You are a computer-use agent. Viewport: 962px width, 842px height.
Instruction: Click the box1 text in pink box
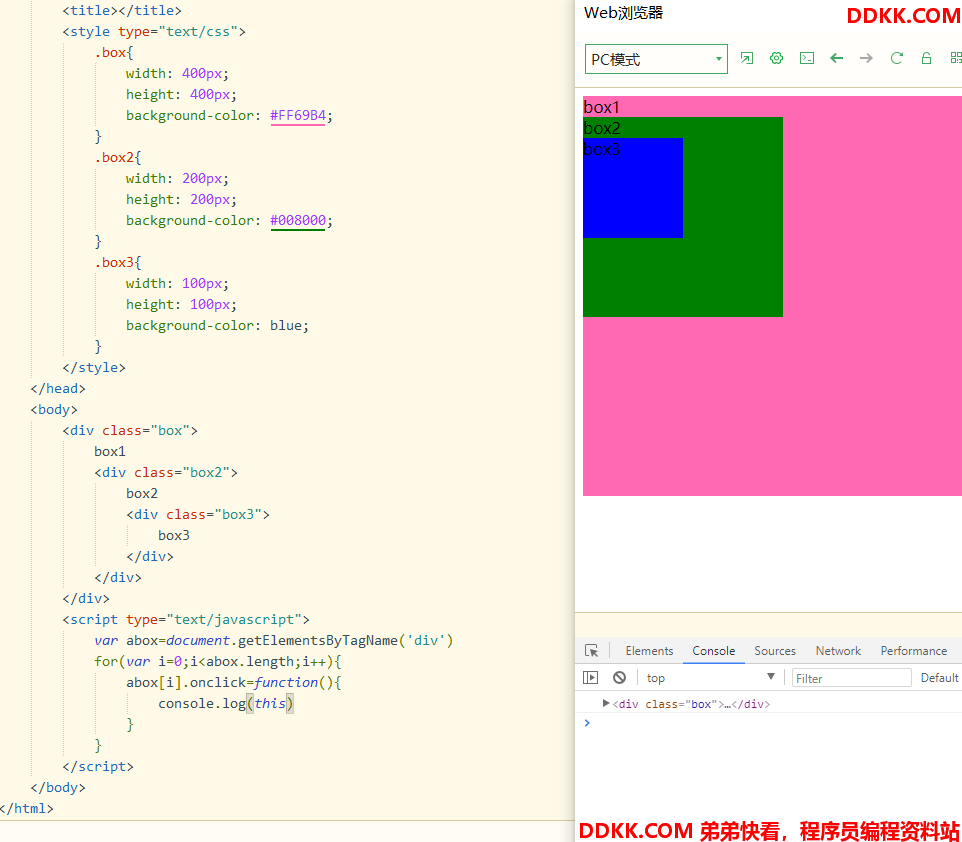601,107
